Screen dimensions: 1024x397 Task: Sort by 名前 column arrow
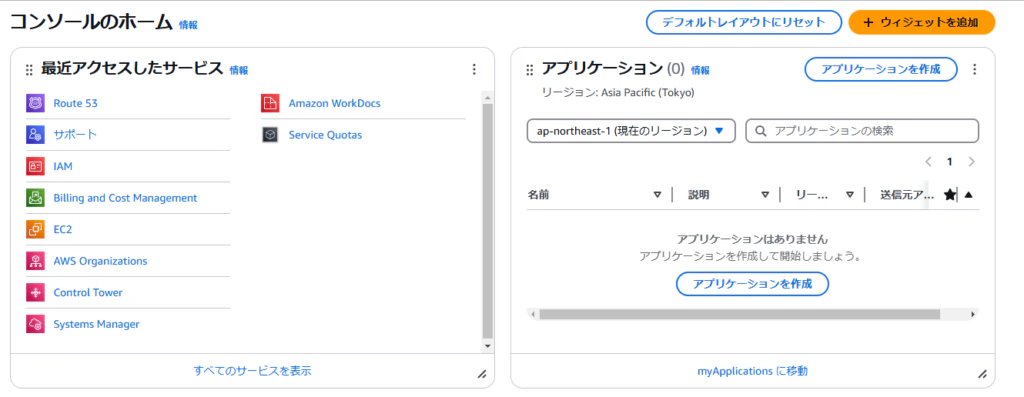tap(658, 195)
